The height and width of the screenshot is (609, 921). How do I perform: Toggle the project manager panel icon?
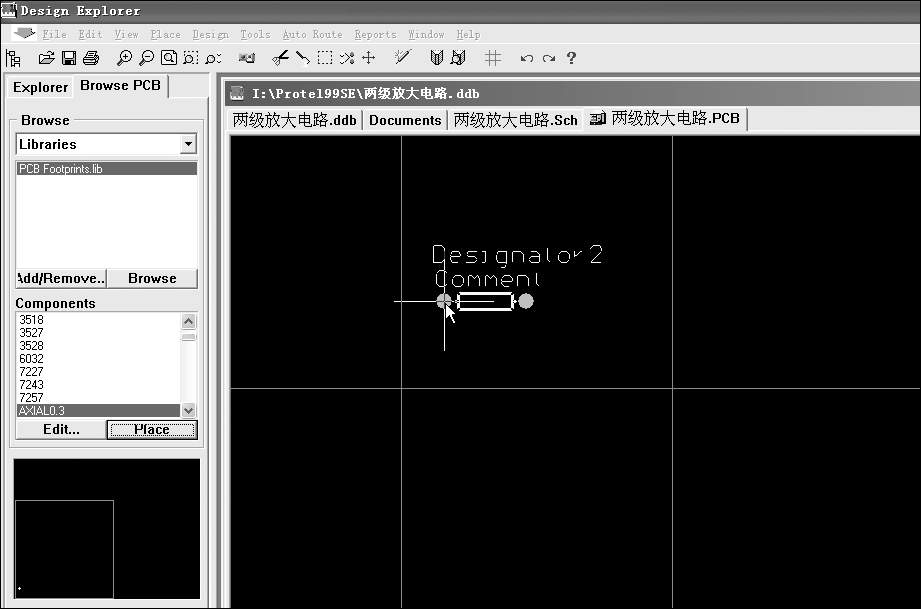(x=13, y=59)
